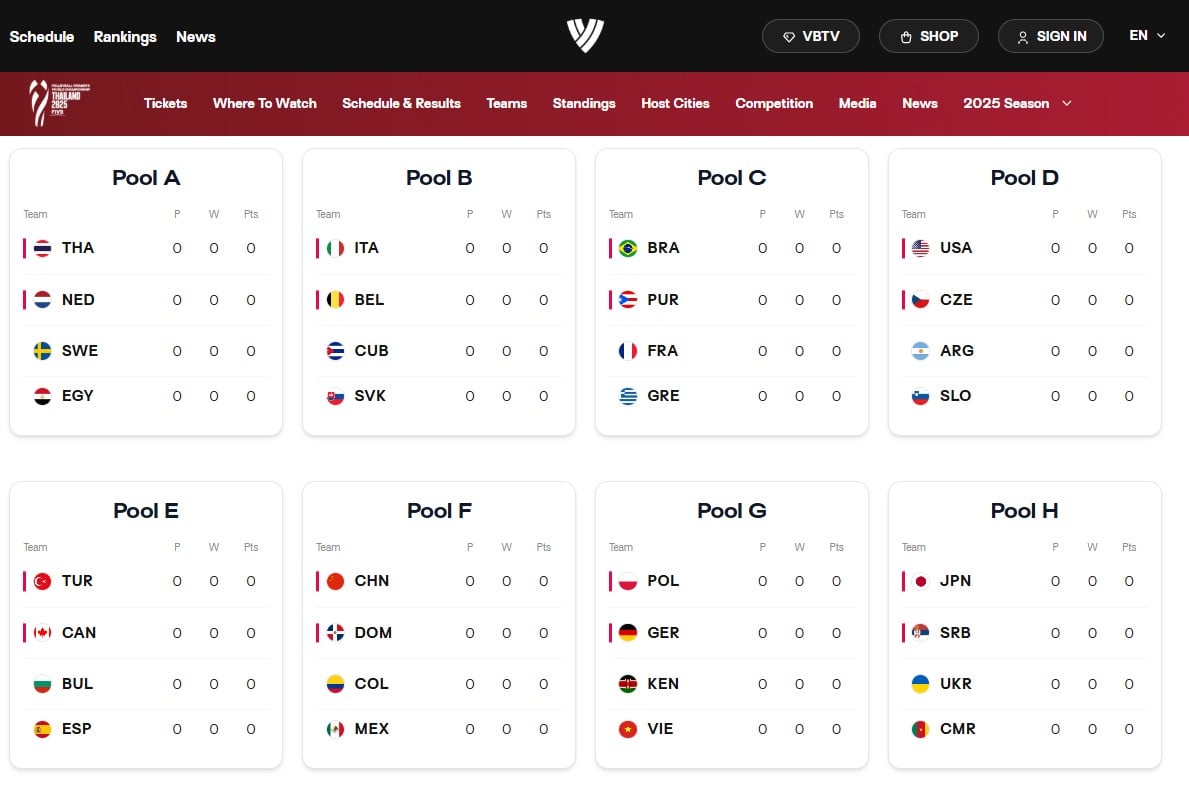Click the Thailand 2025 championship logo
Screen dimensions: 1189x788
pyautogui.click(x=59, y=103)
